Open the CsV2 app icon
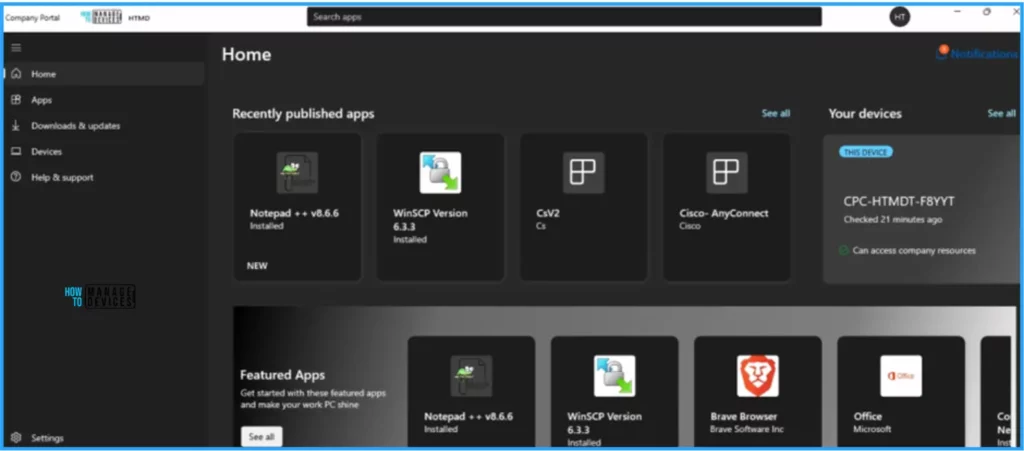Screen dimensions: 1024x451 pyautogui.click(x=583, y=173)
